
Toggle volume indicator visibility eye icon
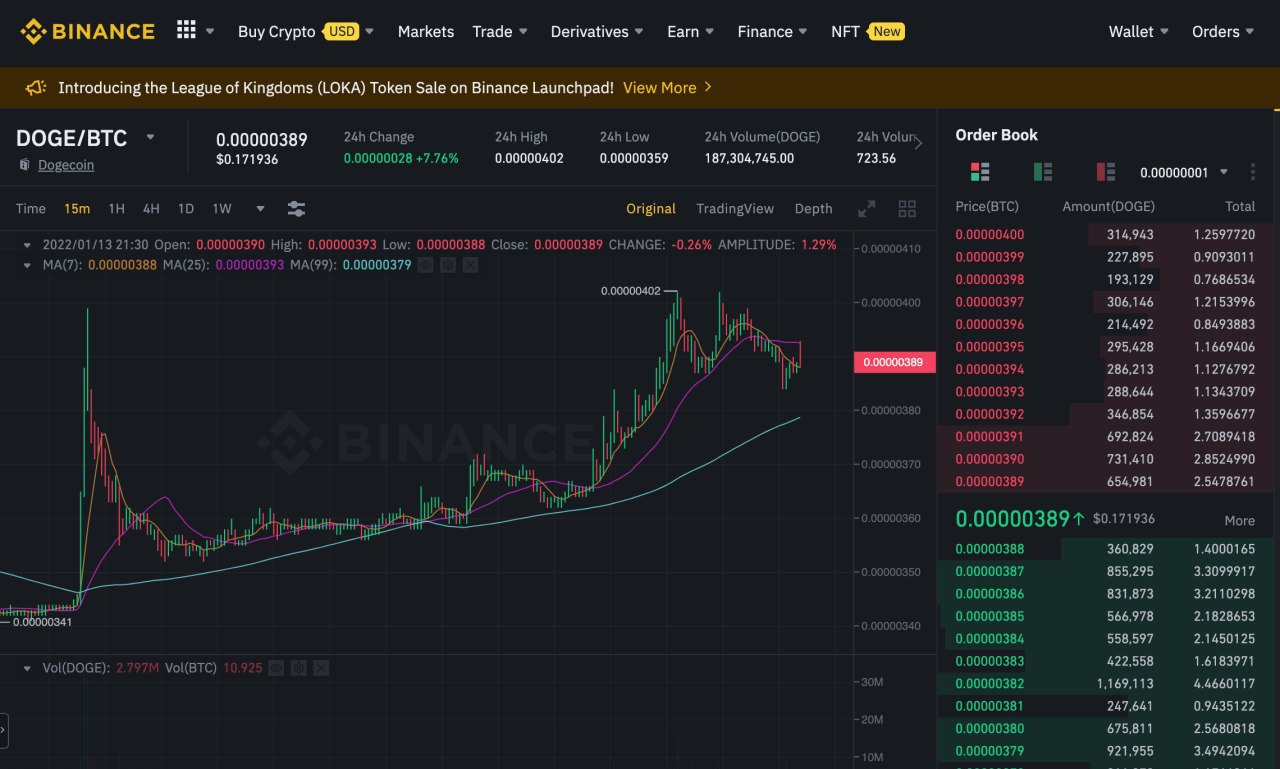point(276,667)
